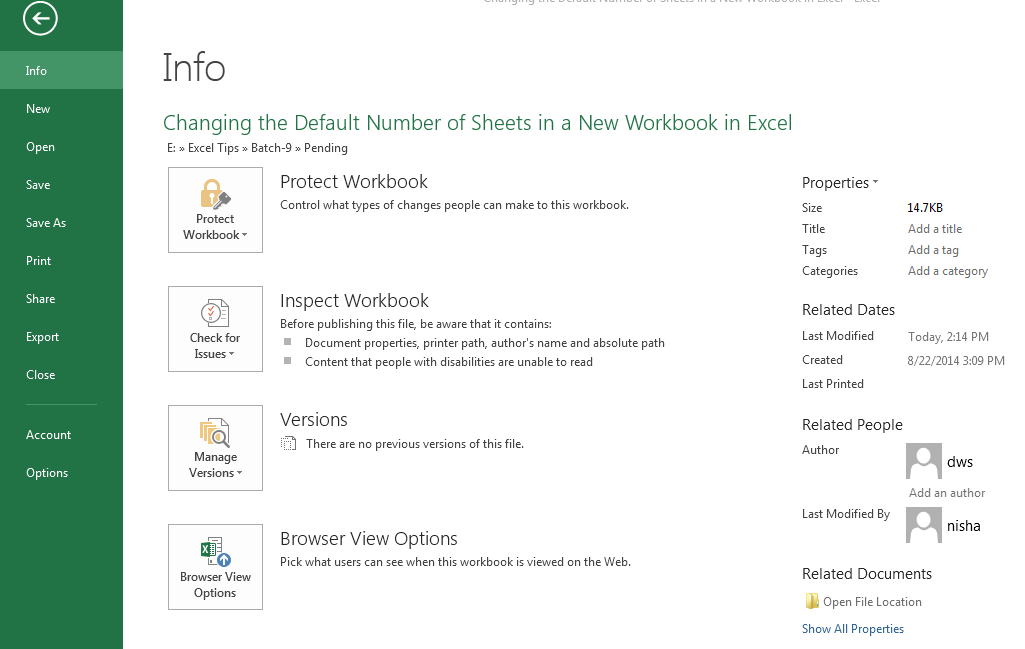Click the Created date 8/22/2014 3:09 PM
The width and height of the screenshot is (1025, 649).
click(956, 360)
